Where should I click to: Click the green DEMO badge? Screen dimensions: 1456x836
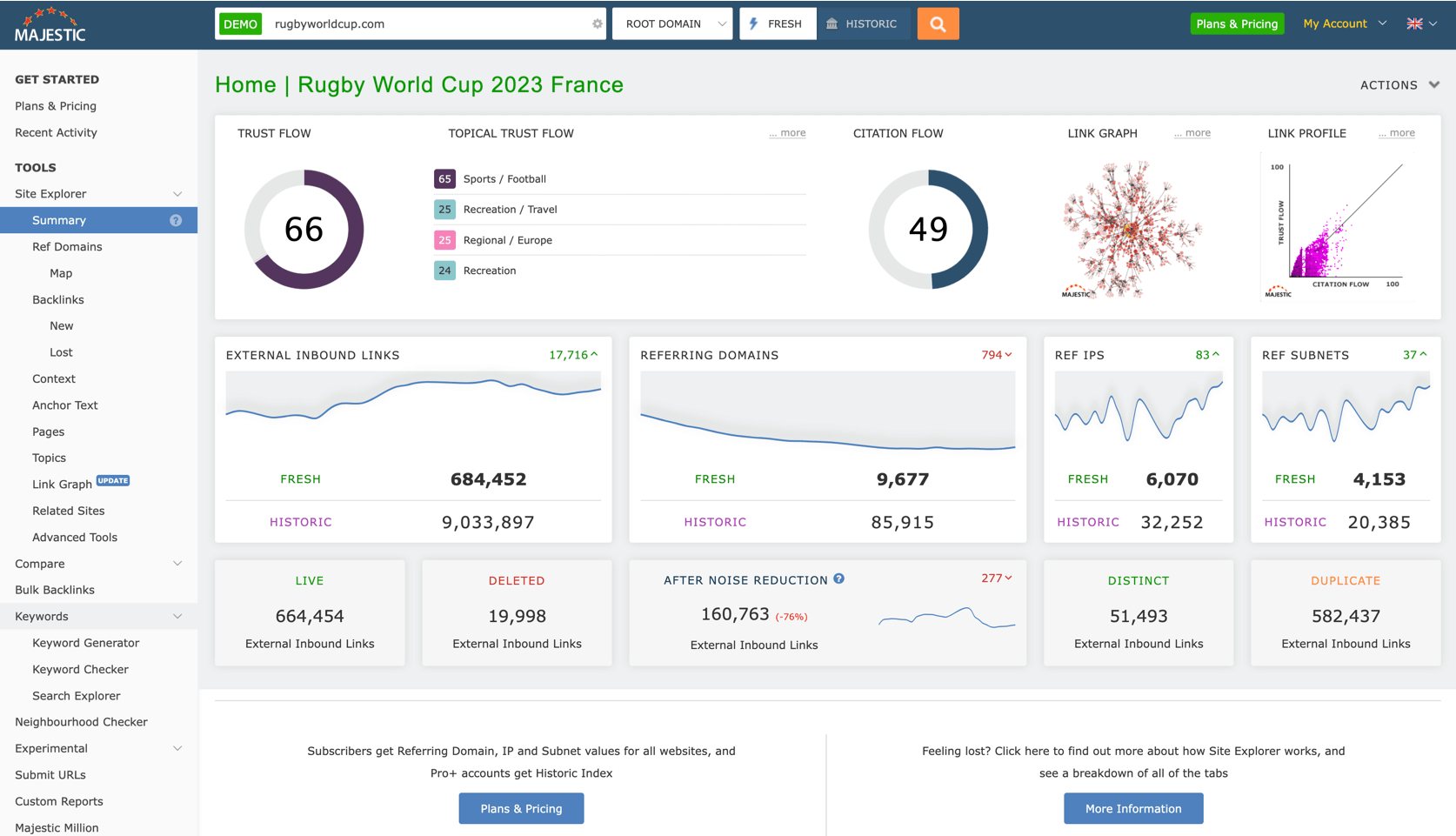[x=241, y=24]
